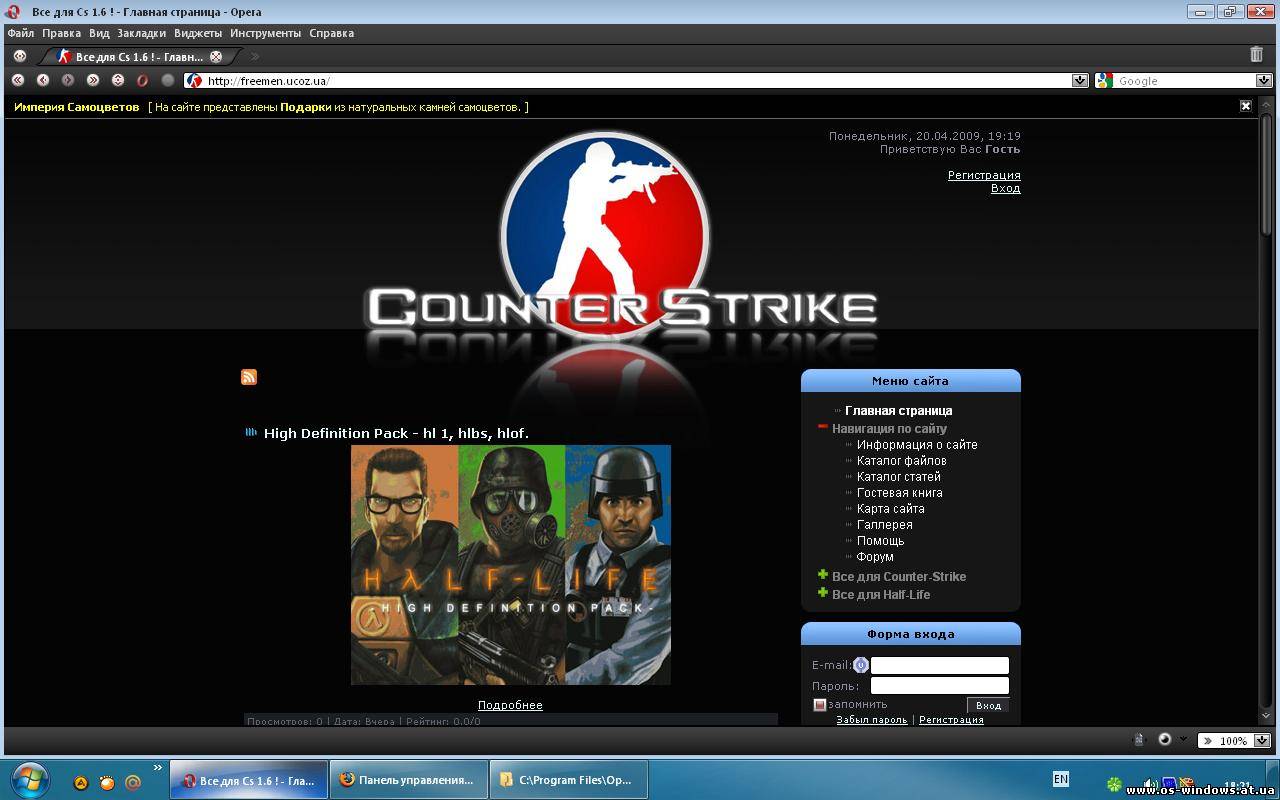Viewport: 1280px width, 800px height.
Task: Open the panel toggle icon left of tabs
Action: [x=19, y=56]
